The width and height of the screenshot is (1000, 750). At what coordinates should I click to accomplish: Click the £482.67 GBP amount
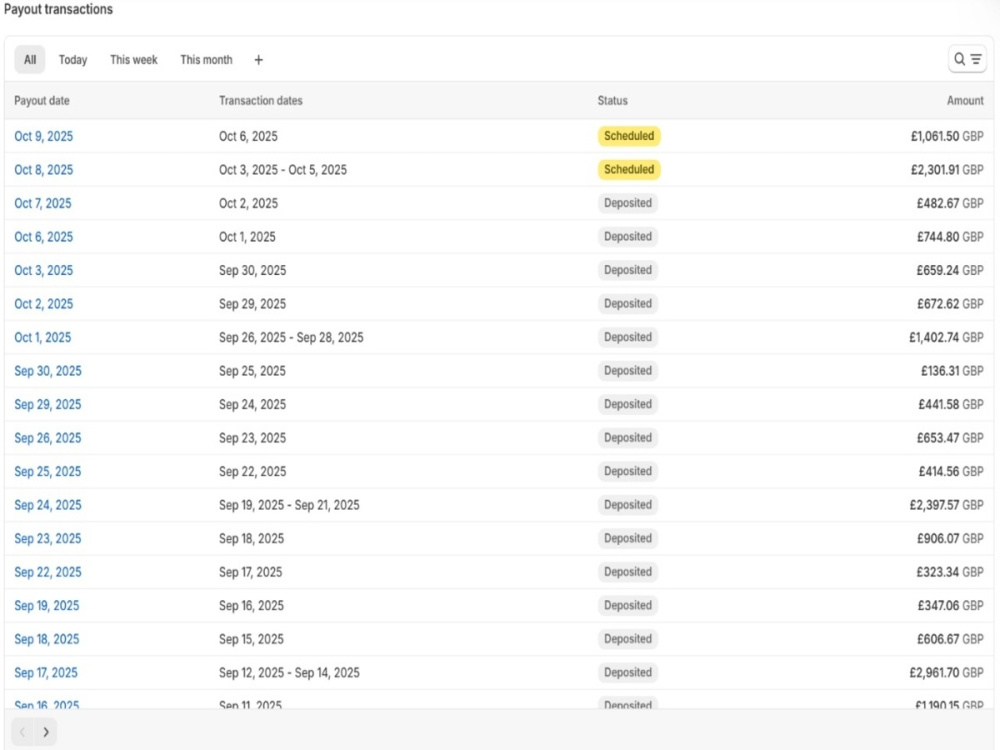pos(950,203)
